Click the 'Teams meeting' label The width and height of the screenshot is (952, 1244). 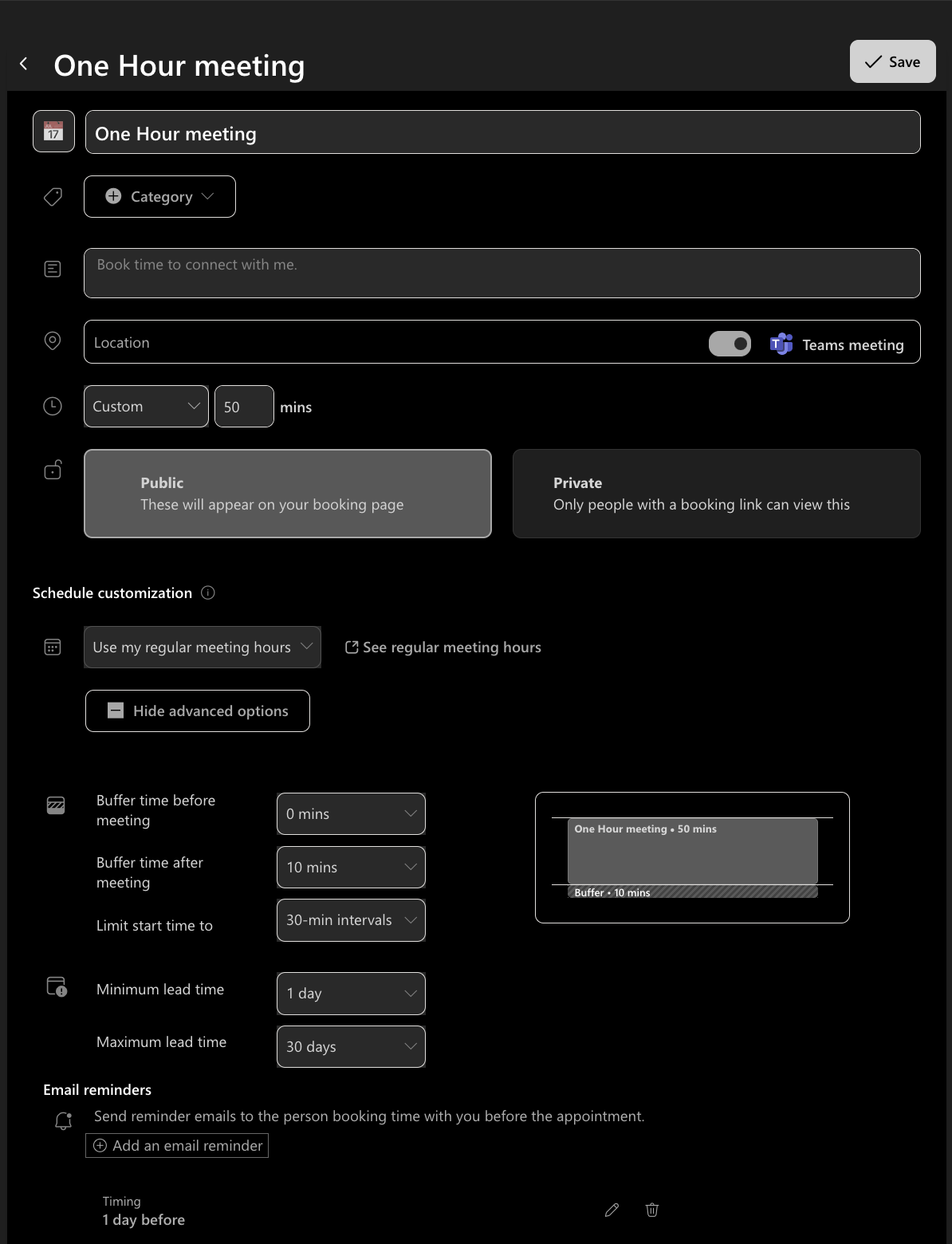point(853,344)
